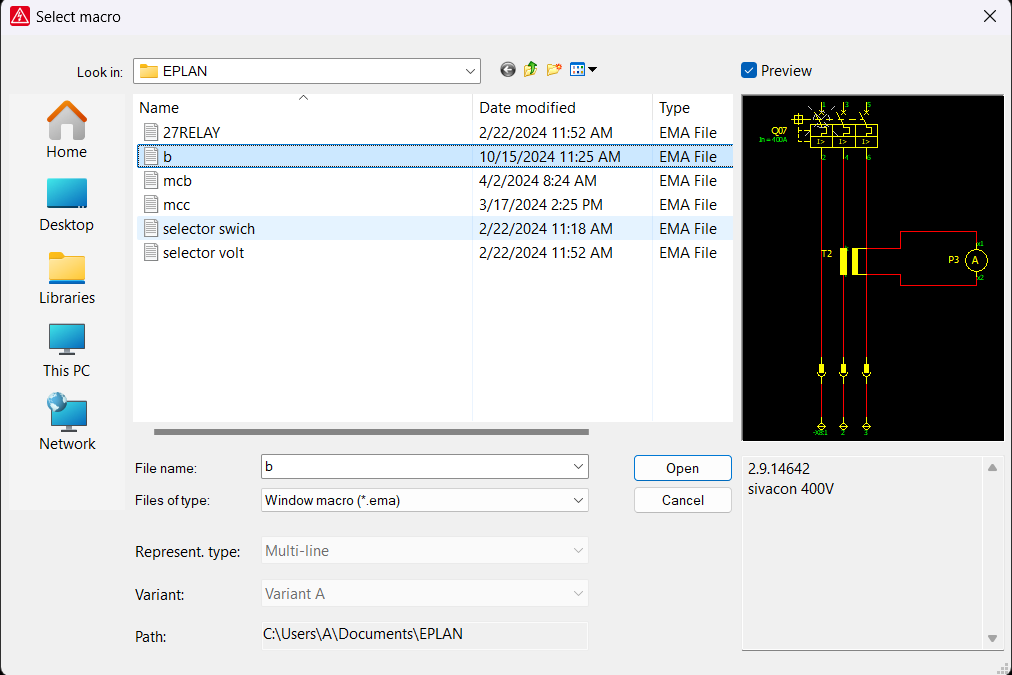Create a new folder via toolbar icon

pyautogui.click(x=554, y=69)
